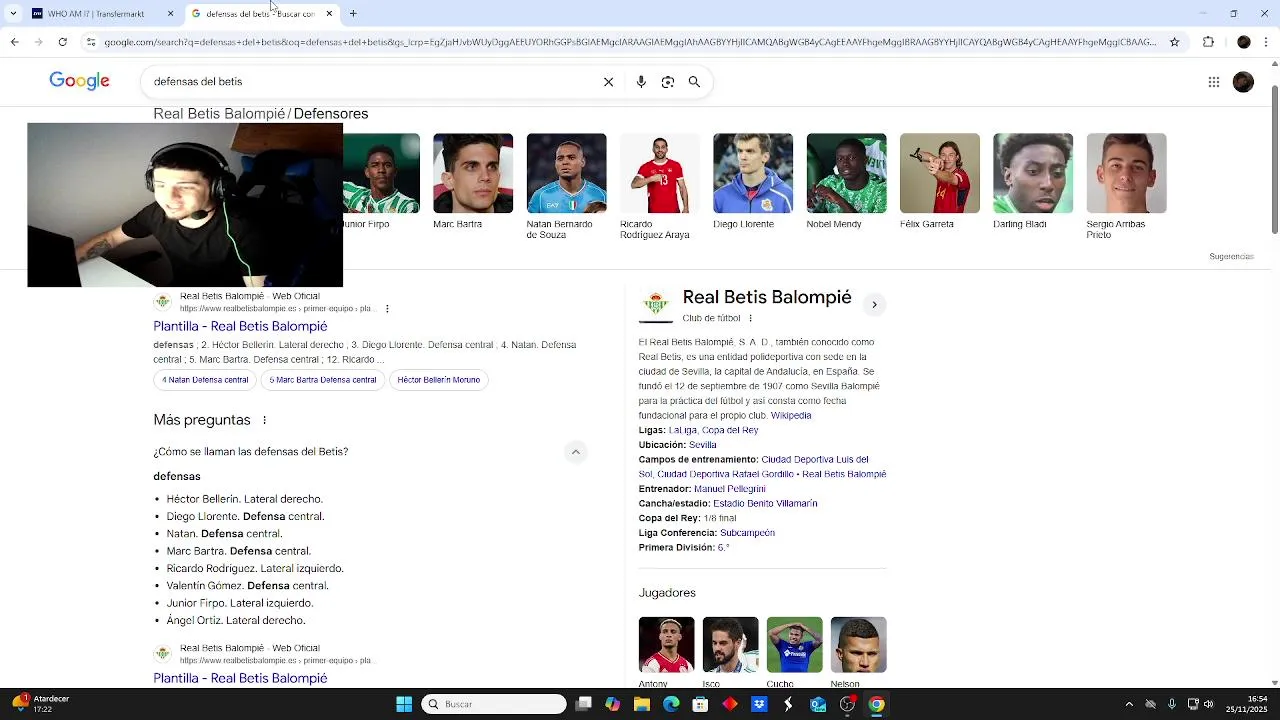
Task: Open the Wikipedia link in the knowledge panel
Action: [x=791, y=415]
